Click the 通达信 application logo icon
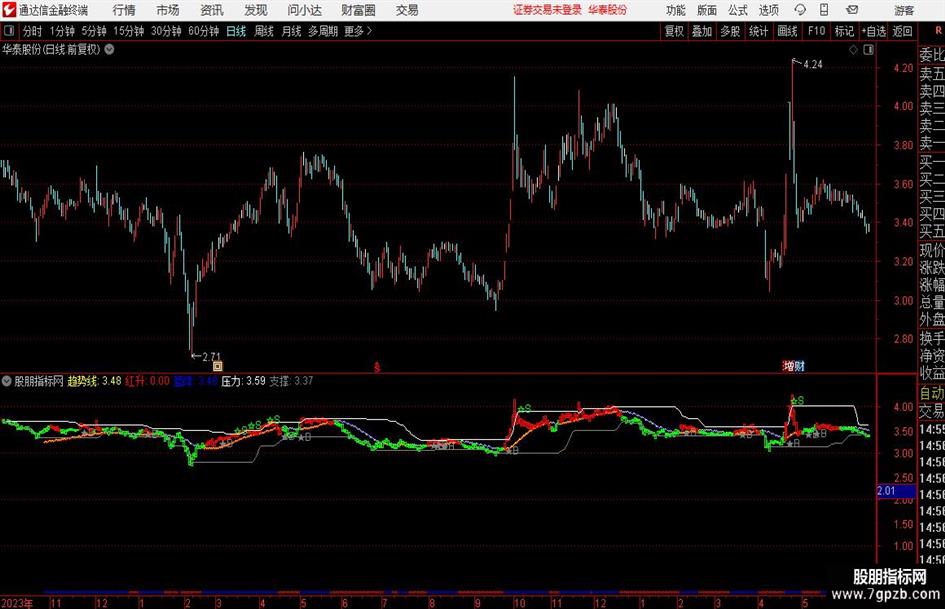 (x=9, y=10)
